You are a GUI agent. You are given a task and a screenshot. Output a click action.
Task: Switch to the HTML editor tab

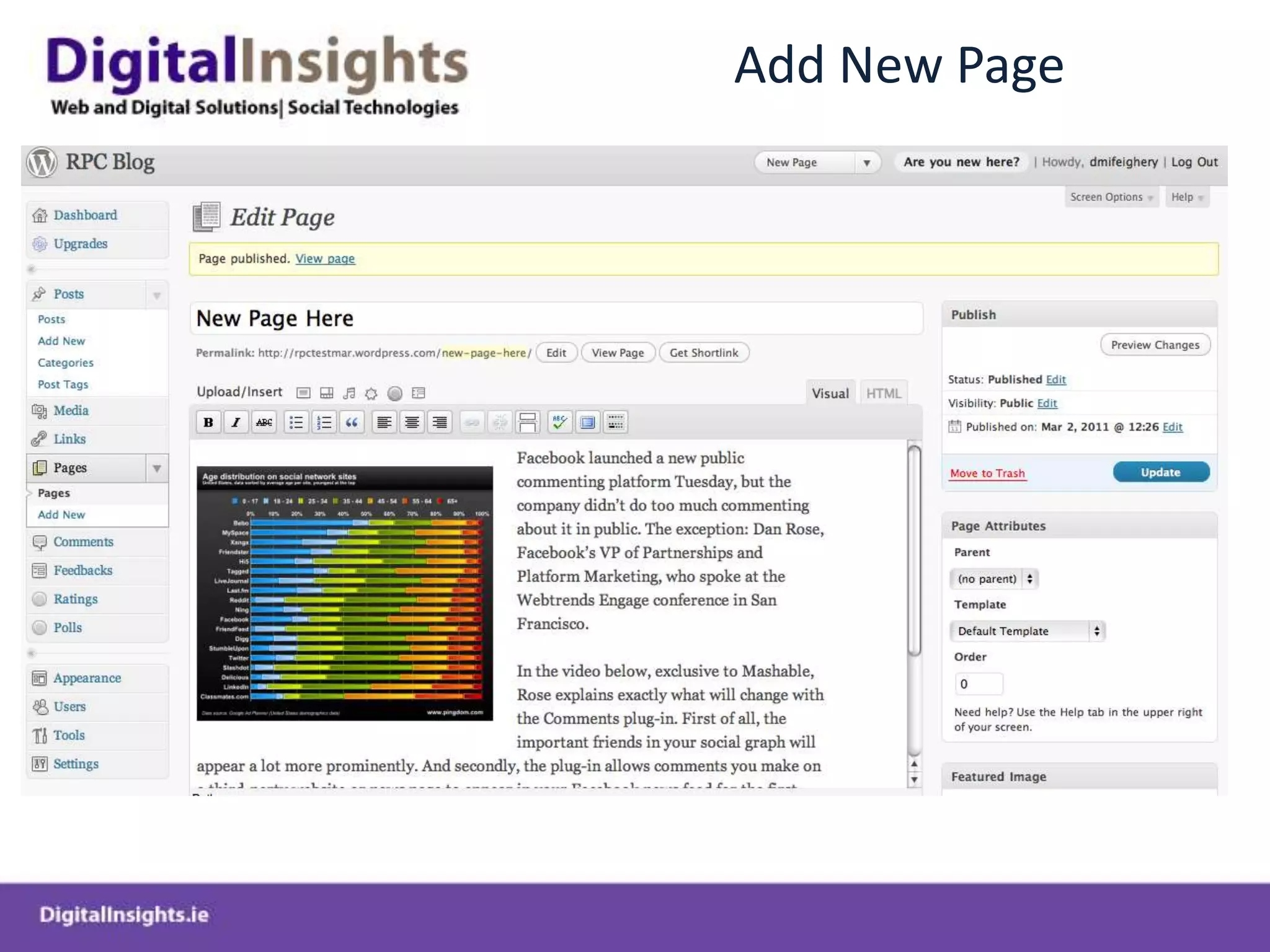tap(883, 394)
